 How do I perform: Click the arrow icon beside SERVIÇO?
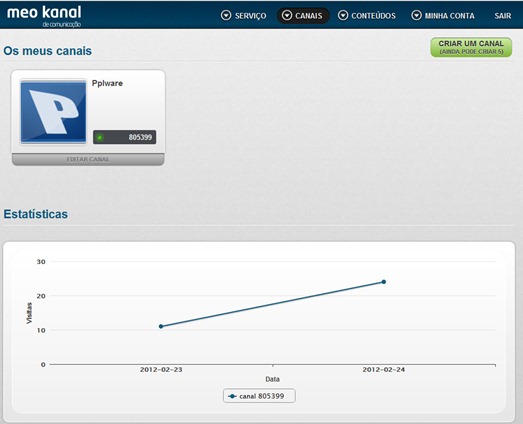coord(226,15)
